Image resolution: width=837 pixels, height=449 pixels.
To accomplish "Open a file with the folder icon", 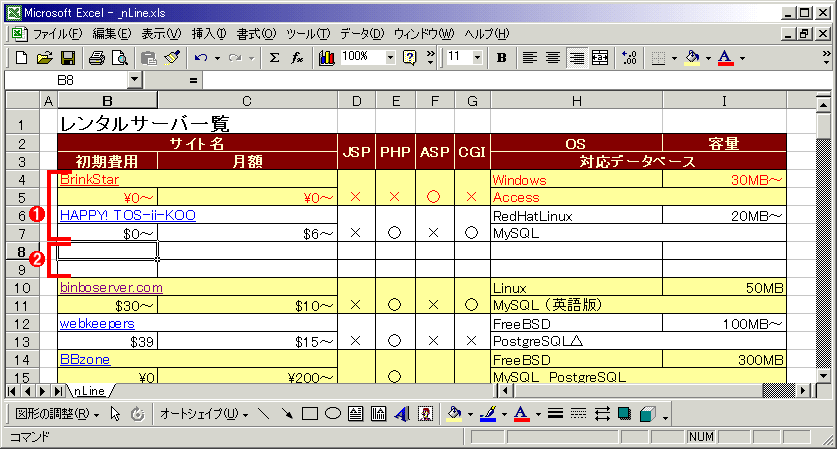I will (45, 58).
